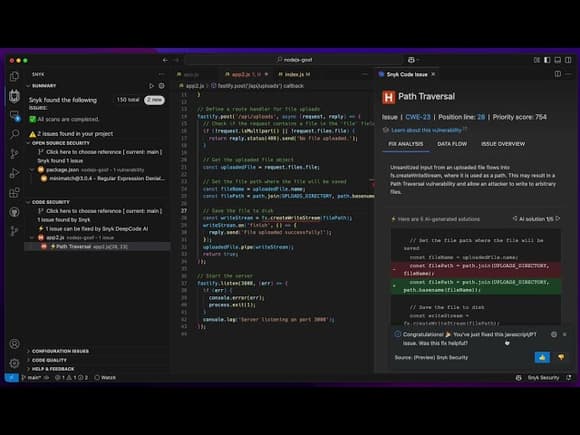Open the CWE-23 link

click(418, 117)
